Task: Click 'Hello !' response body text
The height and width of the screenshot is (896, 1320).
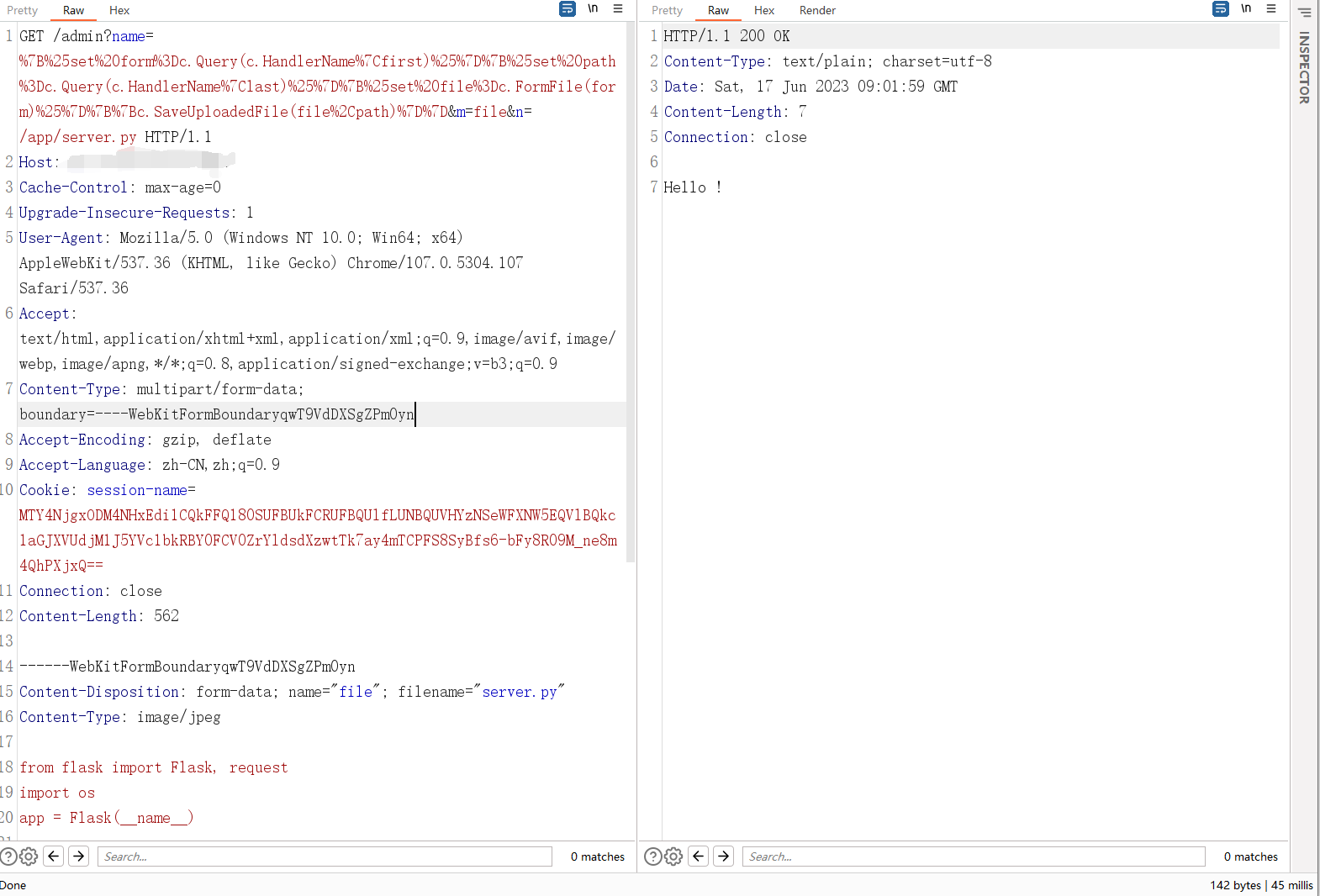Action: (x=693, y=187)
